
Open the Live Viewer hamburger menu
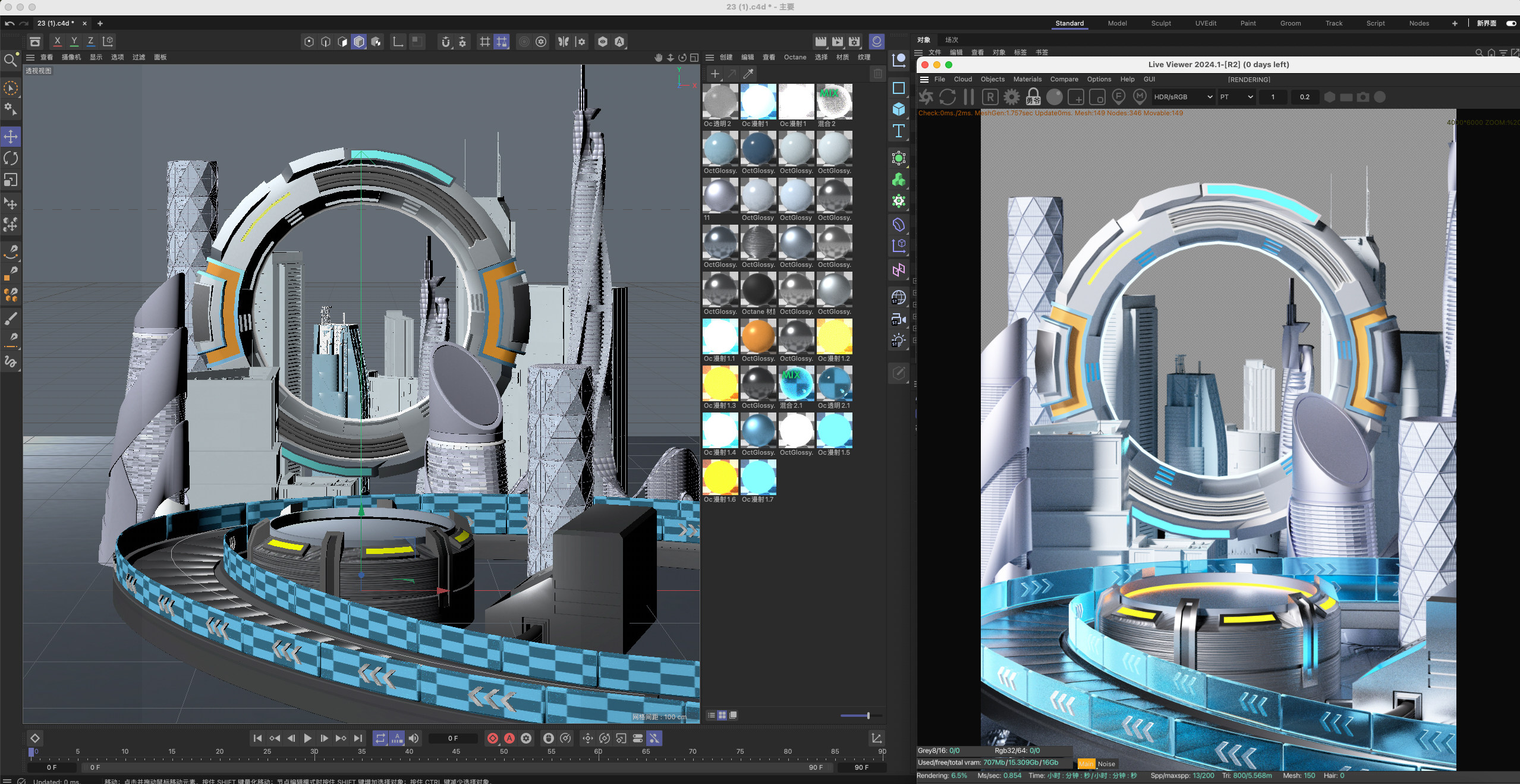coord(924,79)
